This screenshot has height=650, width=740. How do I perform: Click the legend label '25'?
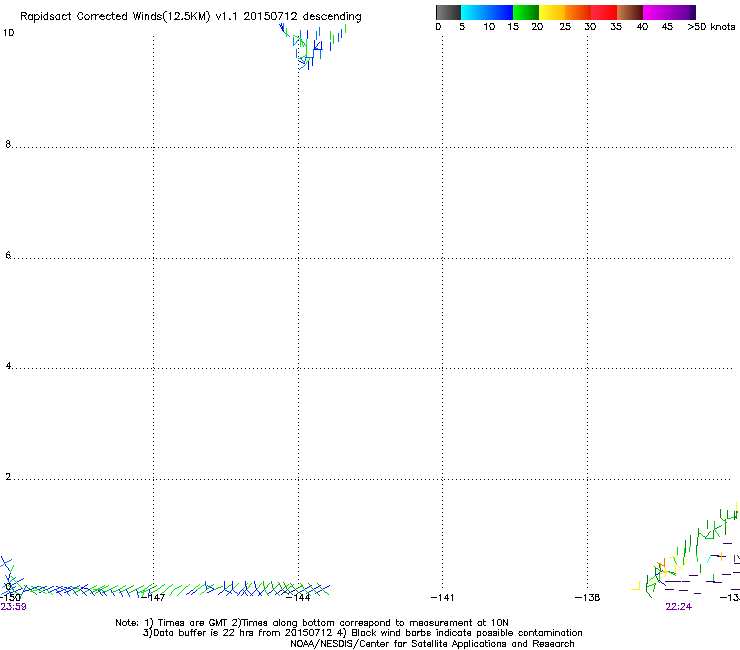pos(565,26)
